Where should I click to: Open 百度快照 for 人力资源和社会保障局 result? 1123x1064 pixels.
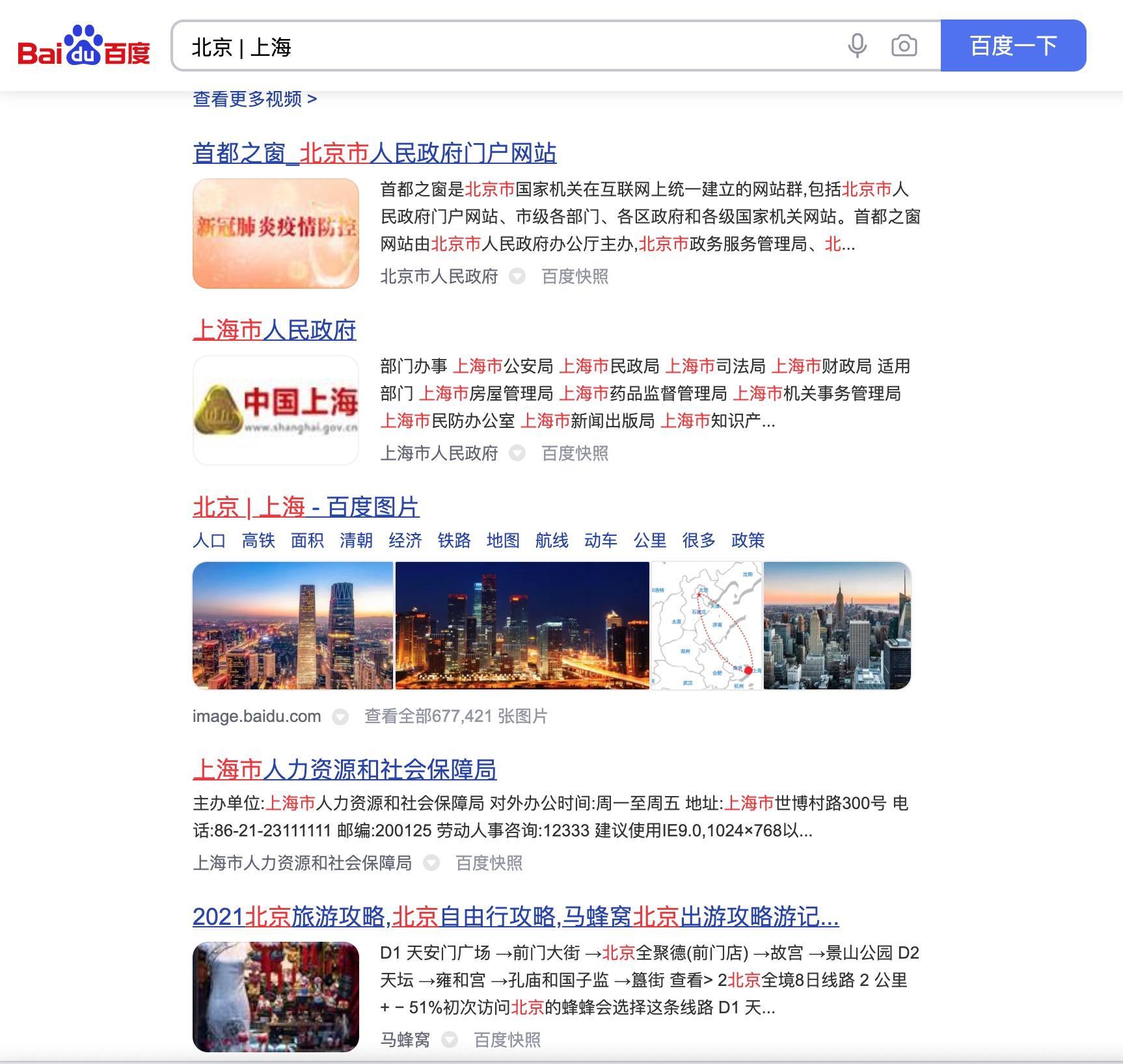point(489,863)
